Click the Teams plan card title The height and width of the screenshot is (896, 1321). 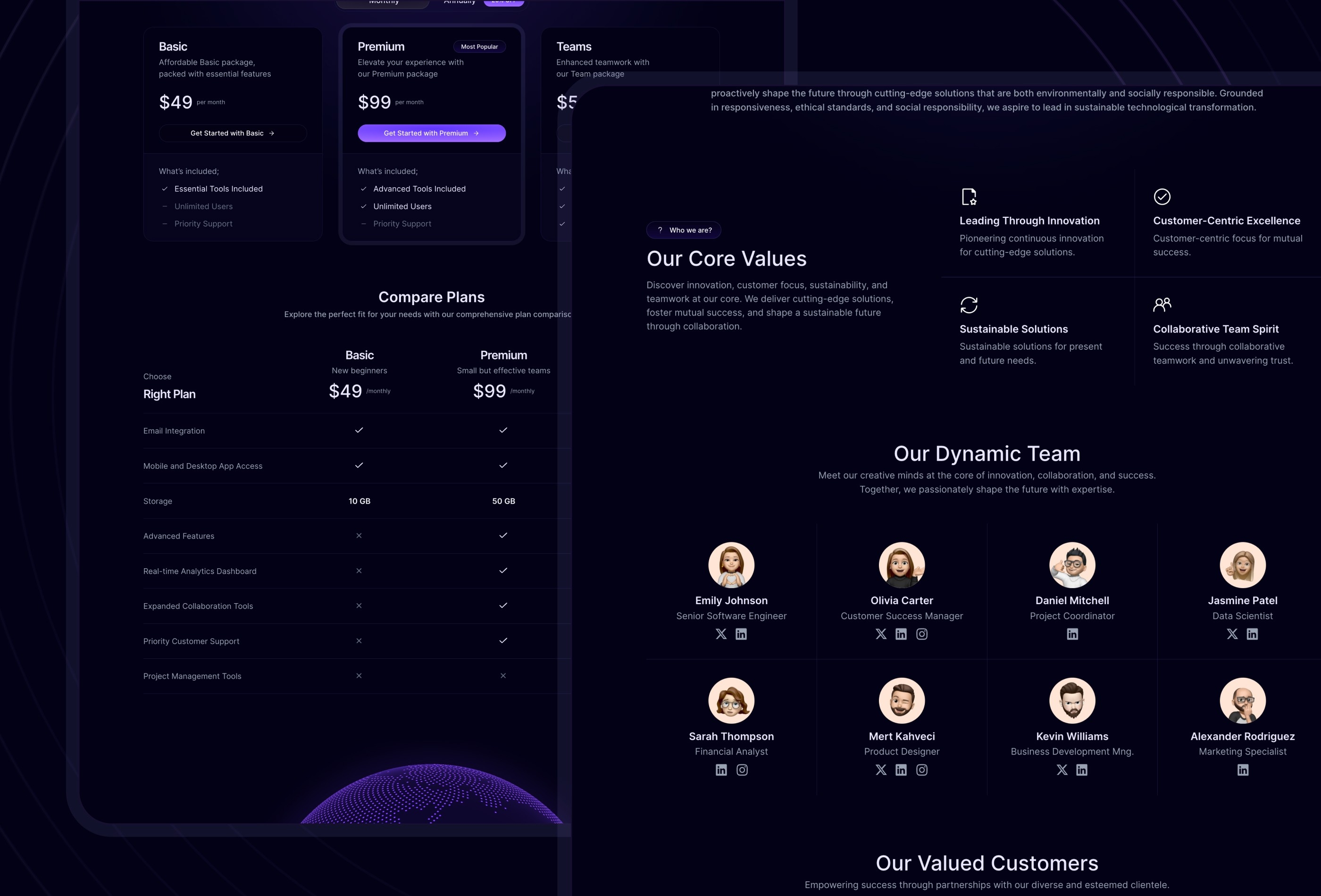(x=574, y=47)
